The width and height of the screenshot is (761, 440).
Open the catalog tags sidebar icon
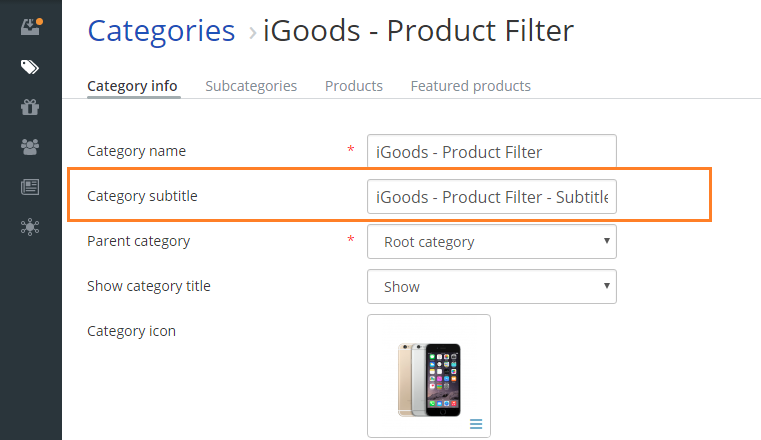[30, 67]
